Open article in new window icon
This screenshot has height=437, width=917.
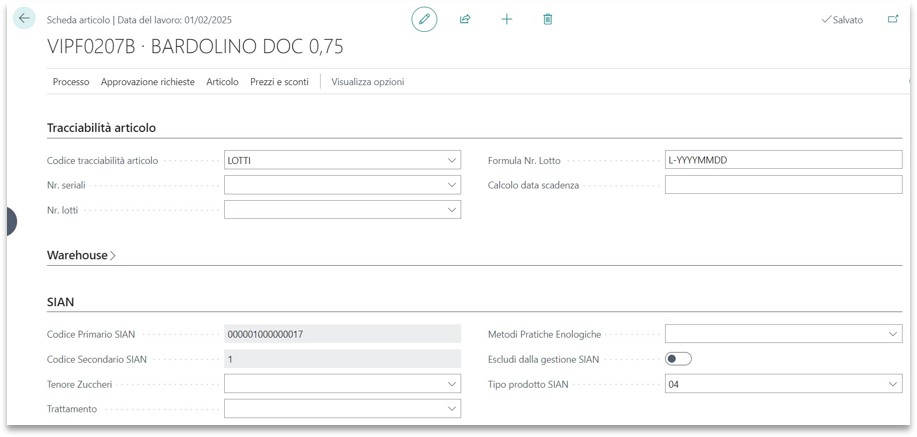coord(893,19)
